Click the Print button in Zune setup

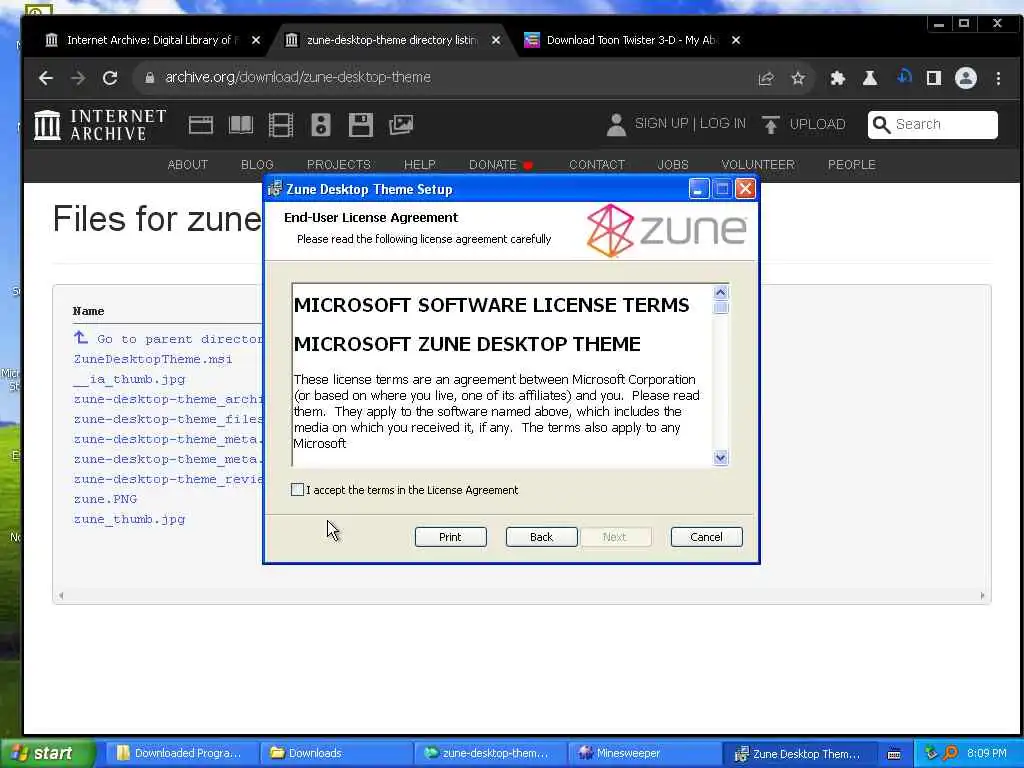click(450, 537)
